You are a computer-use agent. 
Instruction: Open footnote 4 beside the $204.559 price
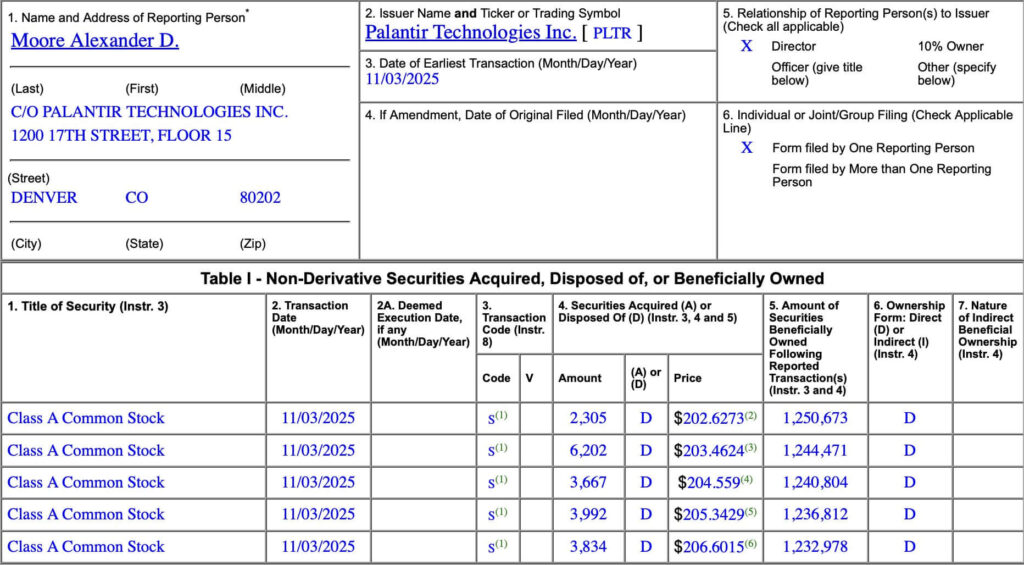pyautogui.click(x=746, y=479)
